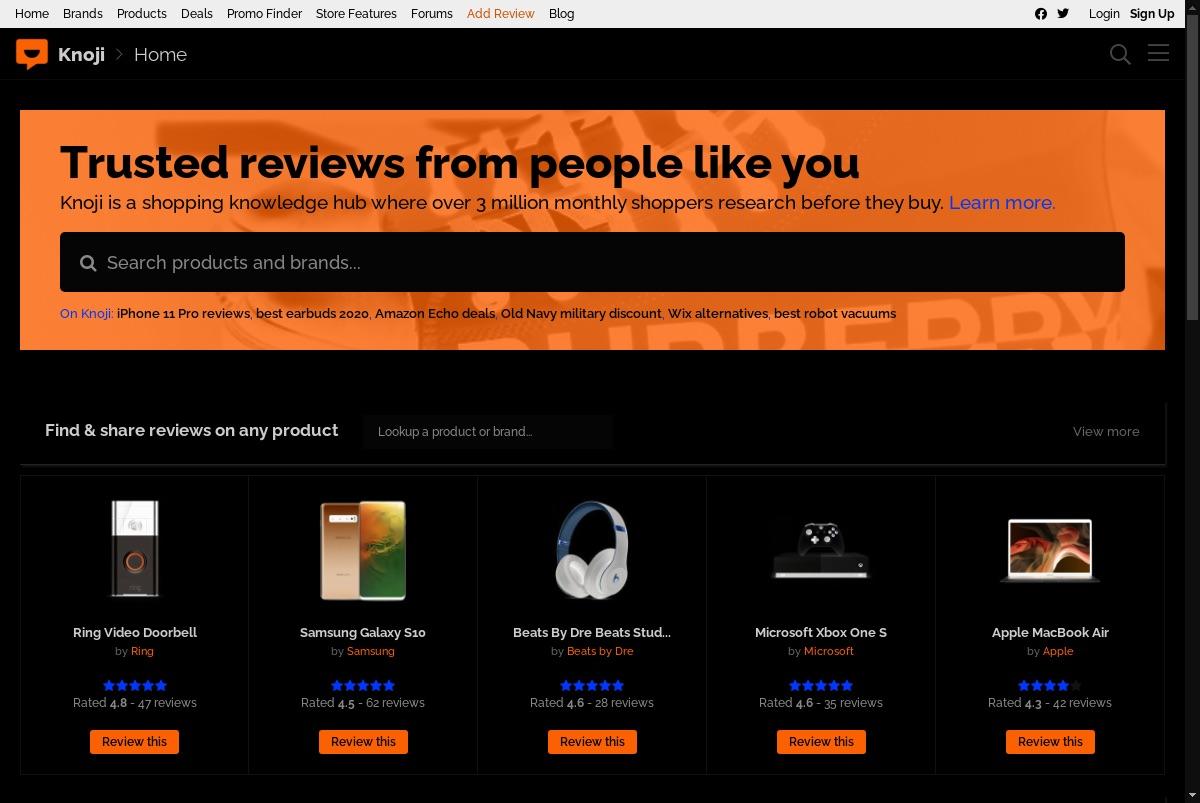
Task: Open Samsung Galaxy S10 title
Action: click(363, 632)
